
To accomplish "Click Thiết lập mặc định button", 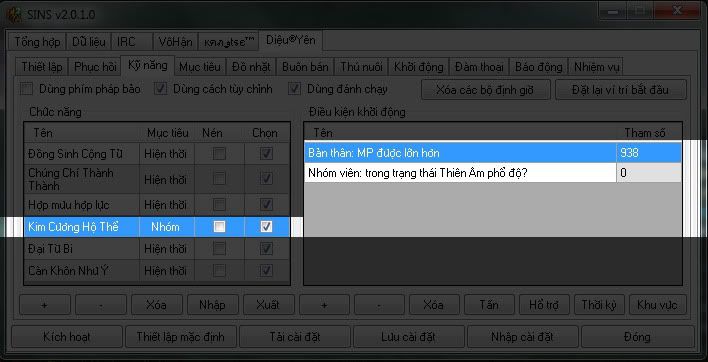I will [180, 337].
